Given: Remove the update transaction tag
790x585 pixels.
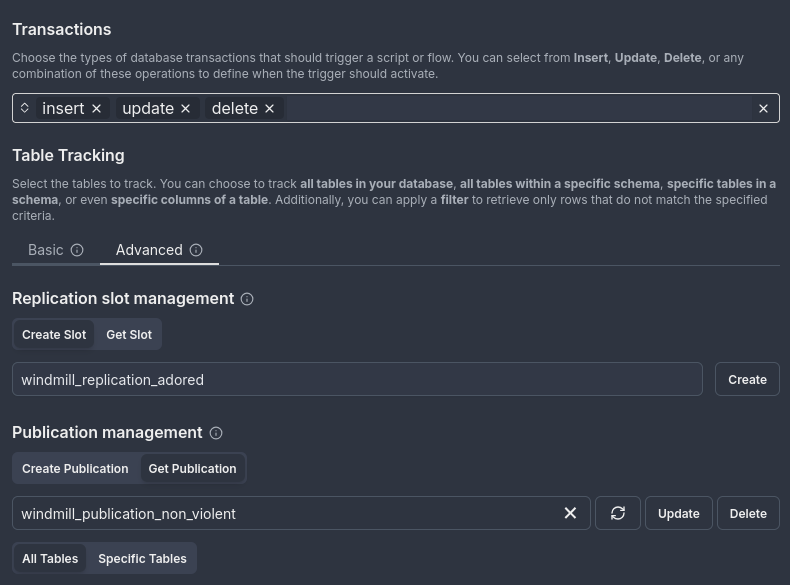Looking at the screenshot, I should pos(185,108).
